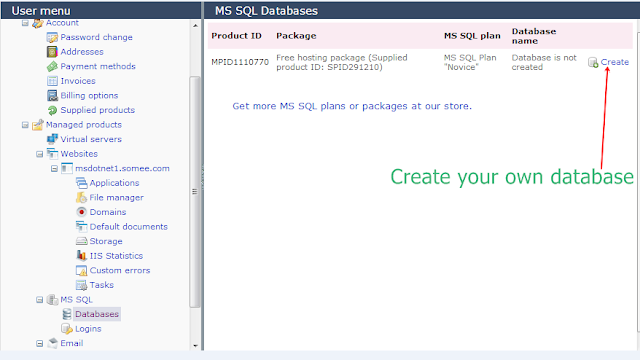Click the Websites icon
640x360 pixels.
click(x=52, y=154)
